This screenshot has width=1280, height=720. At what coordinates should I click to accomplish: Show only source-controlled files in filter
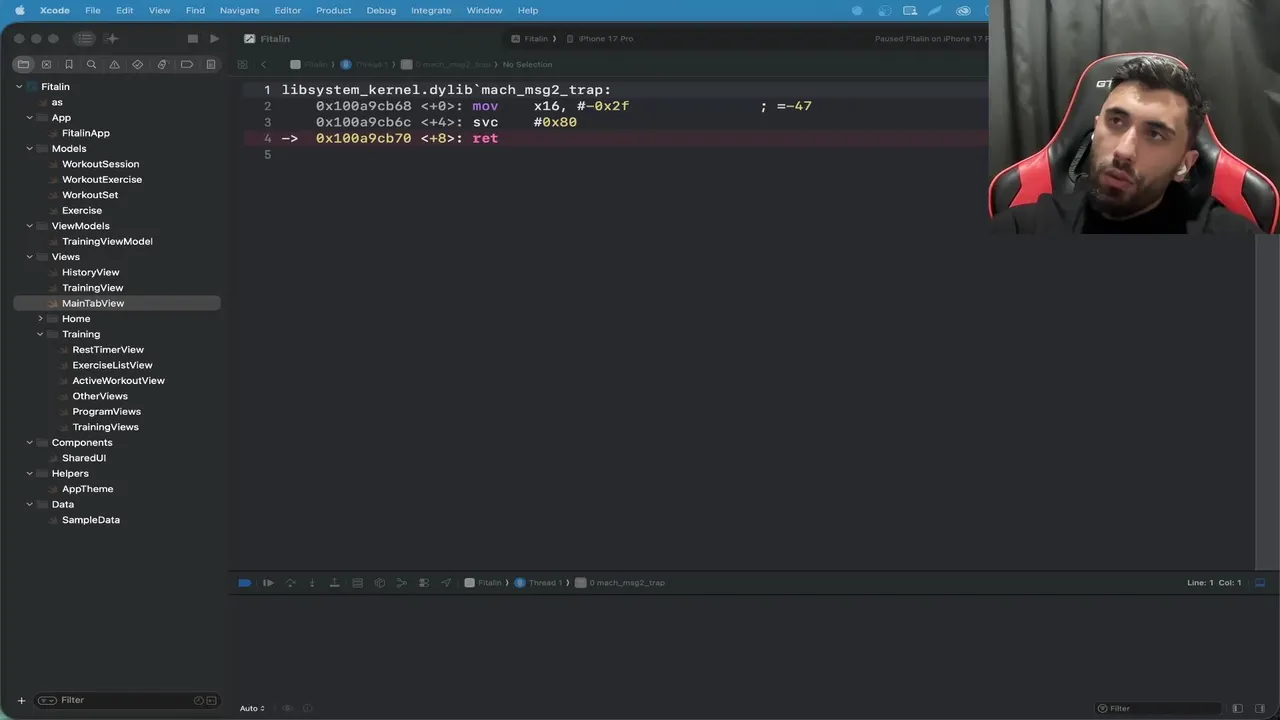pyautogui.click(x=211, y=700)
